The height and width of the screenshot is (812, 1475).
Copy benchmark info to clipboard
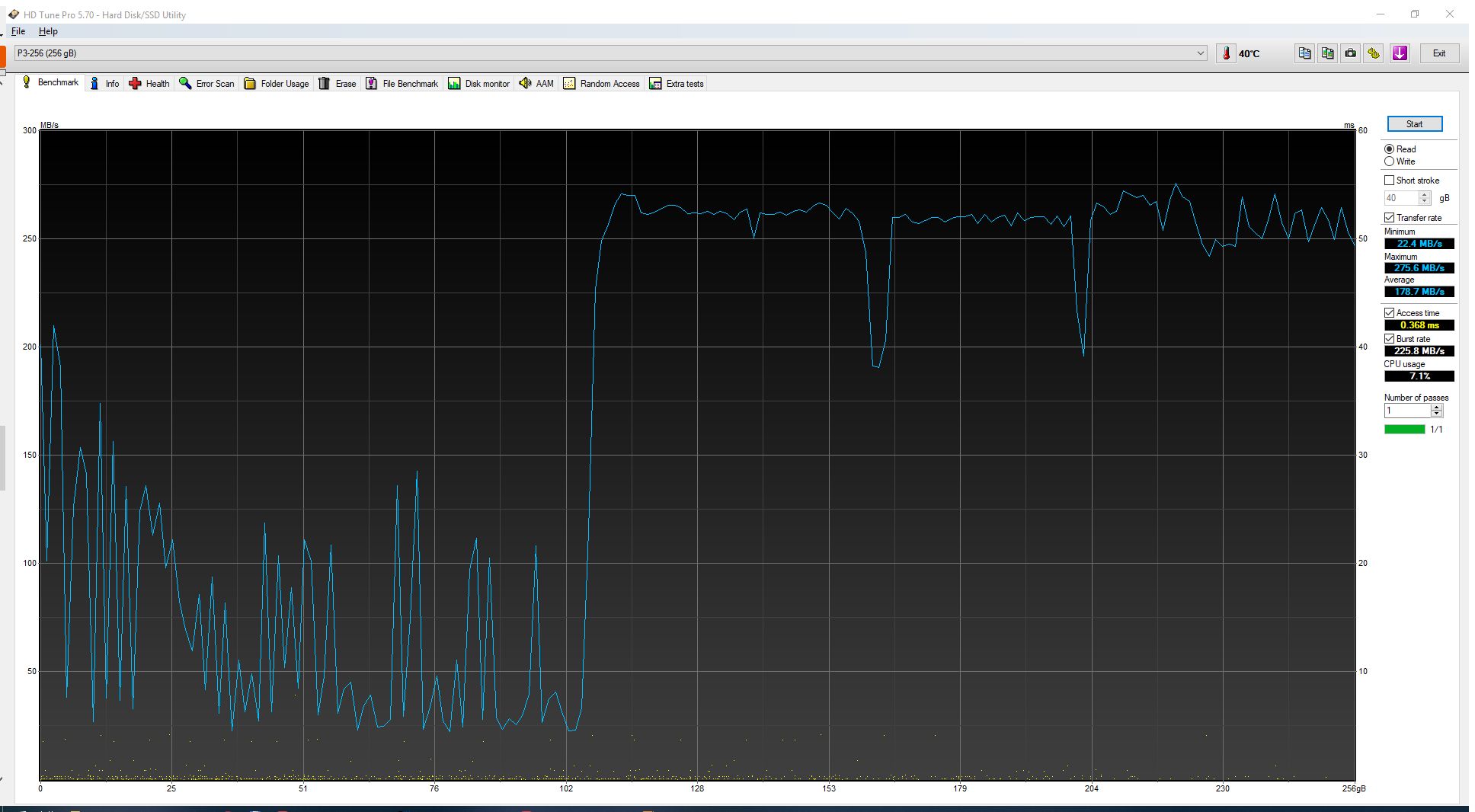pos(1305,53)
